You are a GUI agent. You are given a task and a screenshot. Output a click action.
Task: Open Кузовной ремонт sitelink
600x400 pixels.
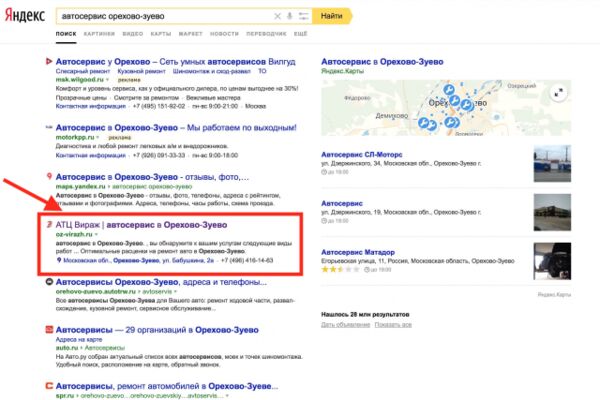pos(141,71)
